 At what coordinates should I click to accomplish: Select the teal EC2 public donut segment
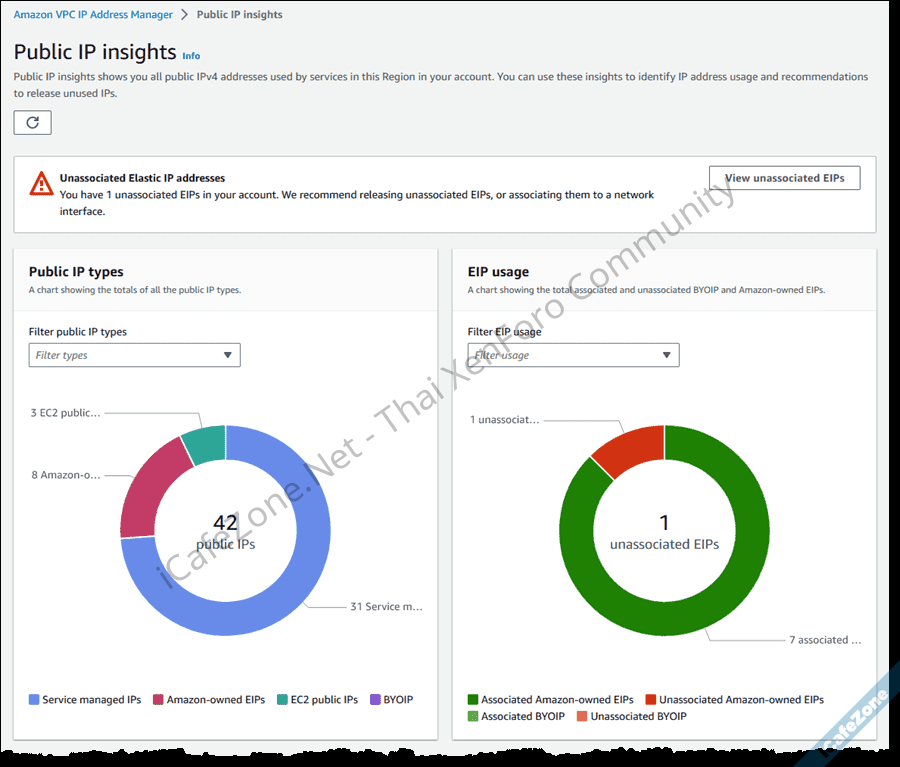click(x=205, y=445)
